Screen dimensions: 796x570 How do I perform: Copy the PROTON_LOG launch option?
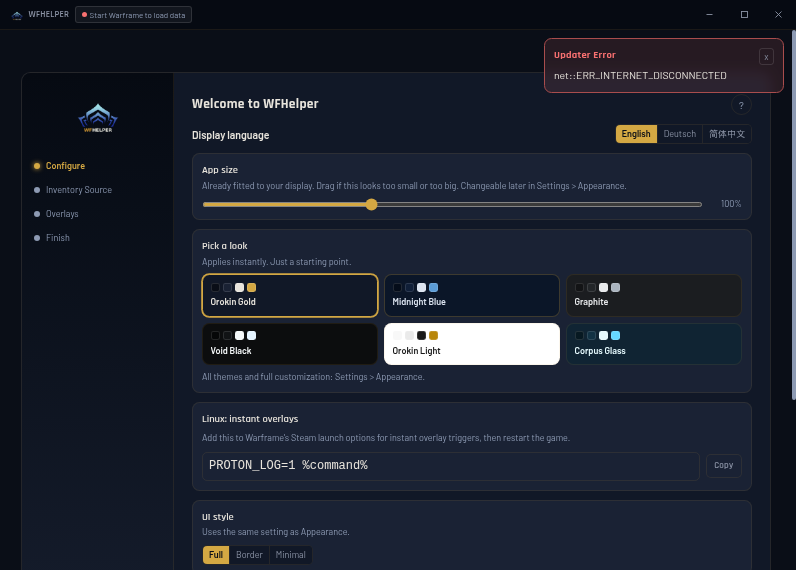[723, 465]
